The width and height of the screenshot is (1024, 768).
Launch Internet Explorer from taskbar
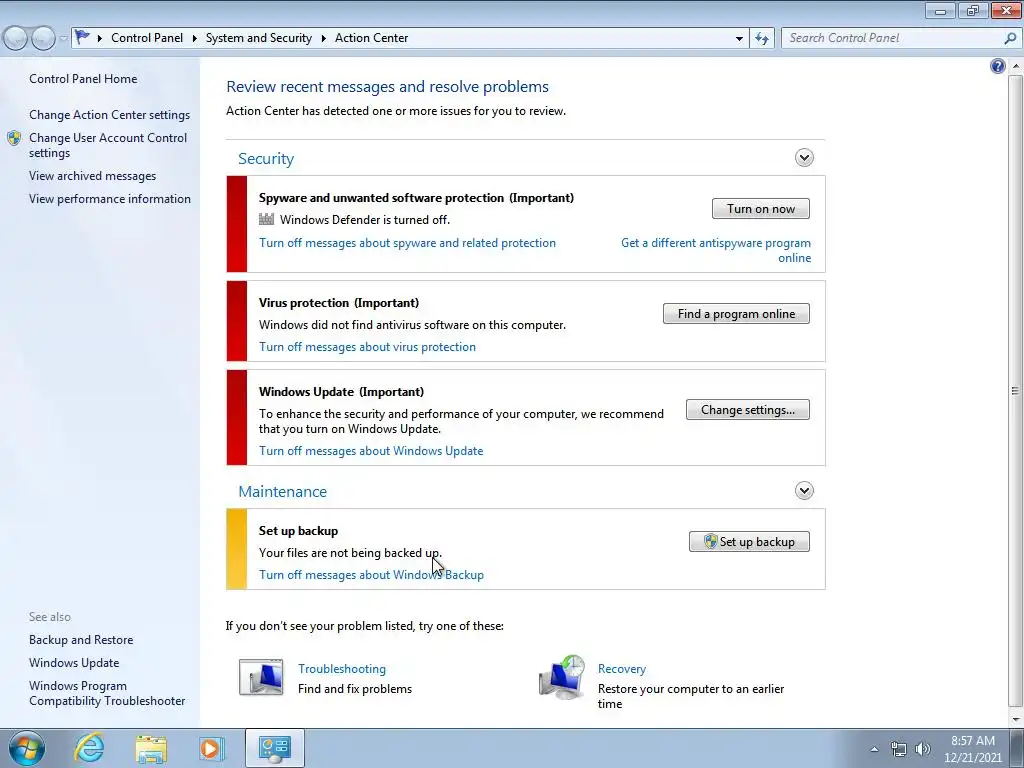[x=89, y=748]
